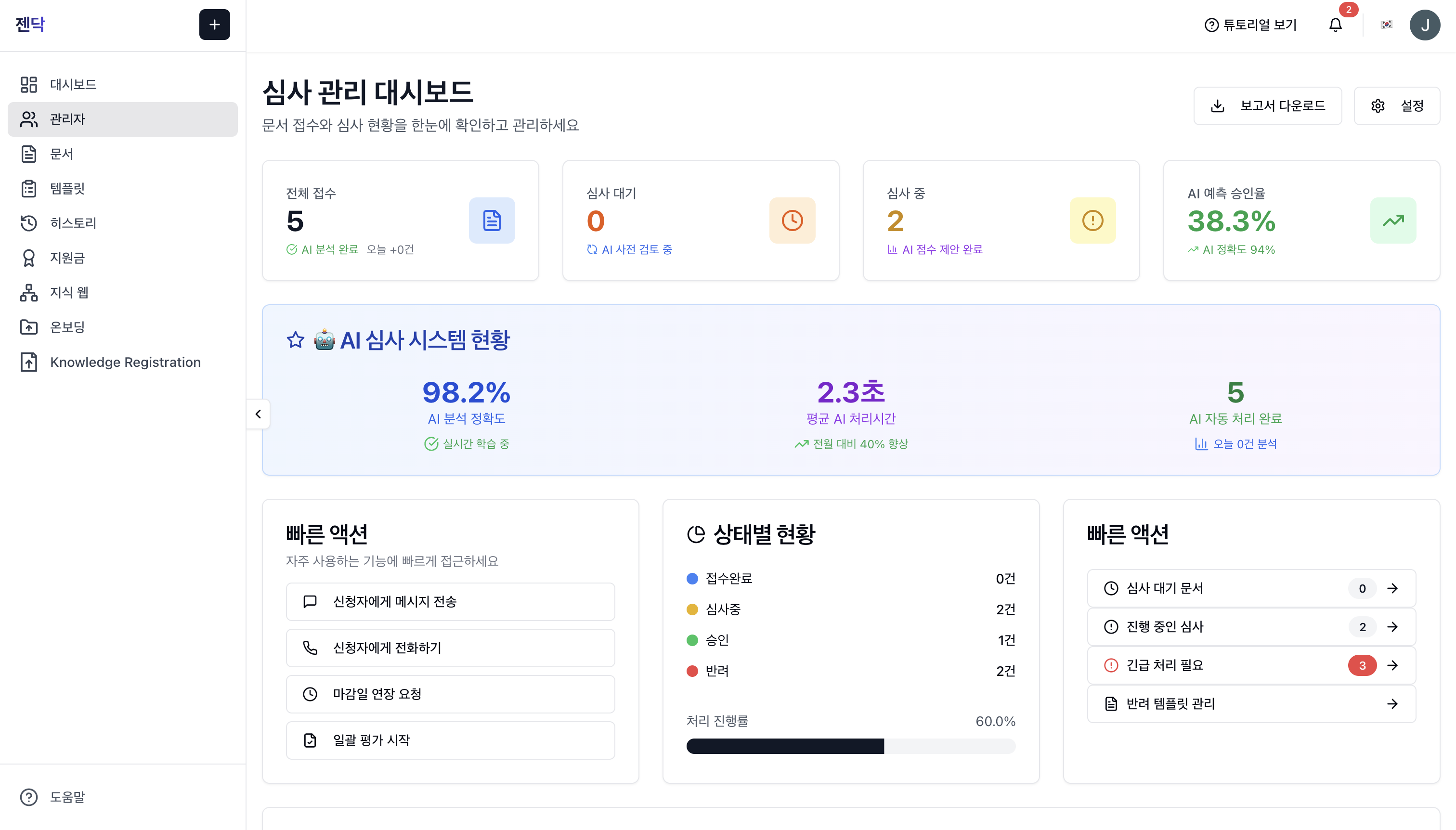Click the document icon in 전체 접수 card
The height and width of the screenshot is (830, 1456).
(492, 220)
